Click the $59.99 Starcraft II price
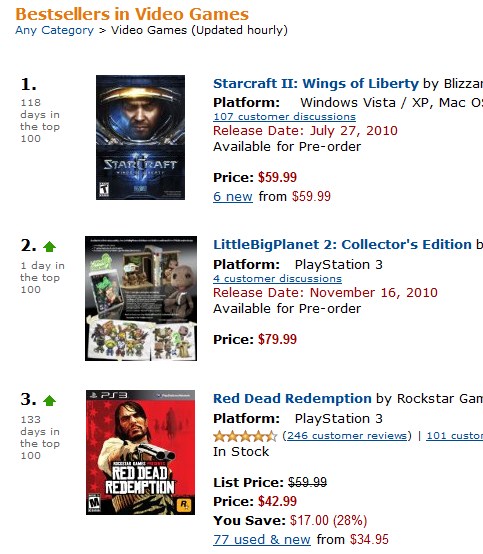This screenshot has width=483, height=554. (277, 177)
